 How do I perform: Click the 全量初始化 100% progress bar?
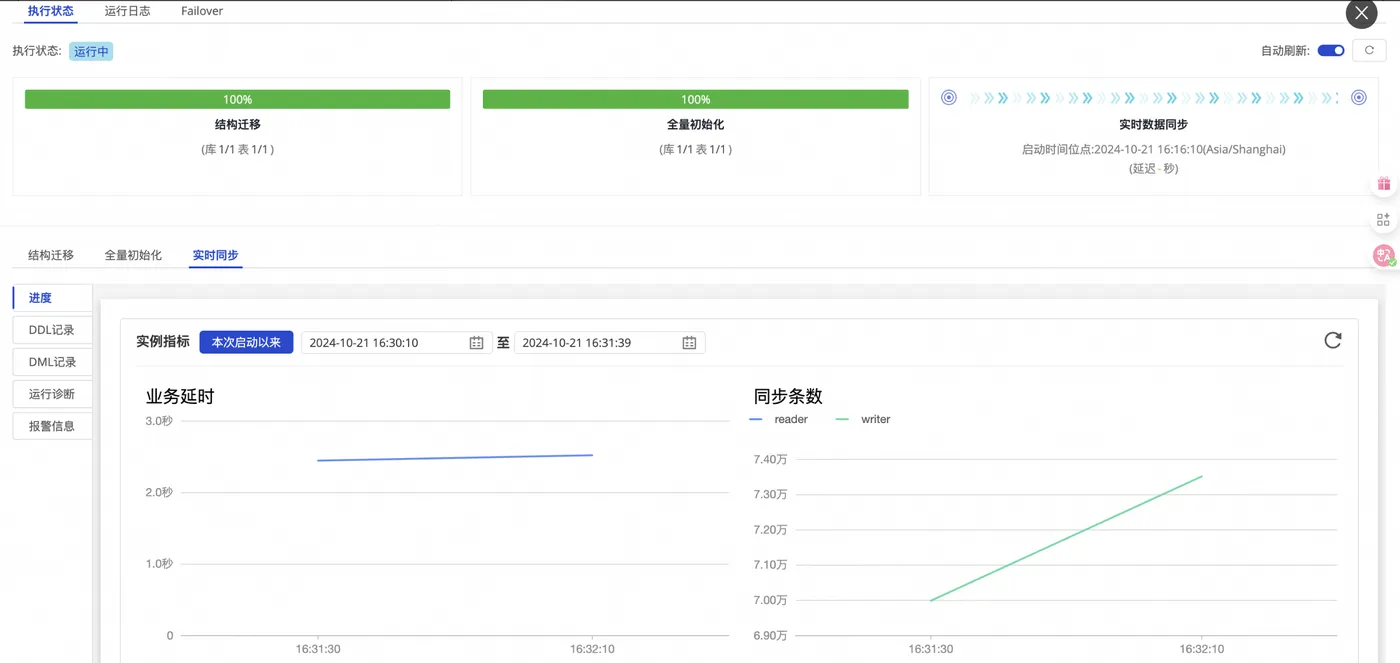tap(695, 99)
